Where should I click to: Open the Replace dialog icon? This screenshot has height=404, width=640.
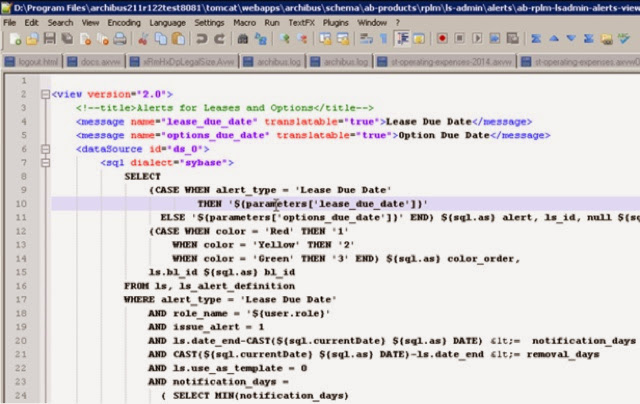260,39
